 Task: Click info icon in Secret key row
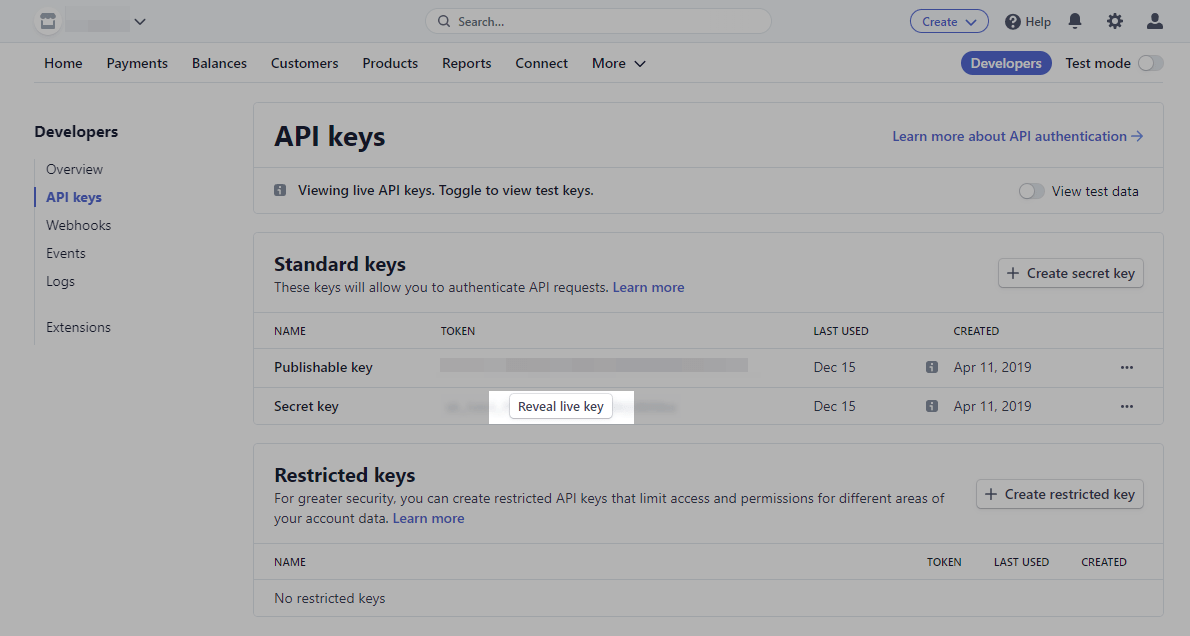tap(932, 406)
